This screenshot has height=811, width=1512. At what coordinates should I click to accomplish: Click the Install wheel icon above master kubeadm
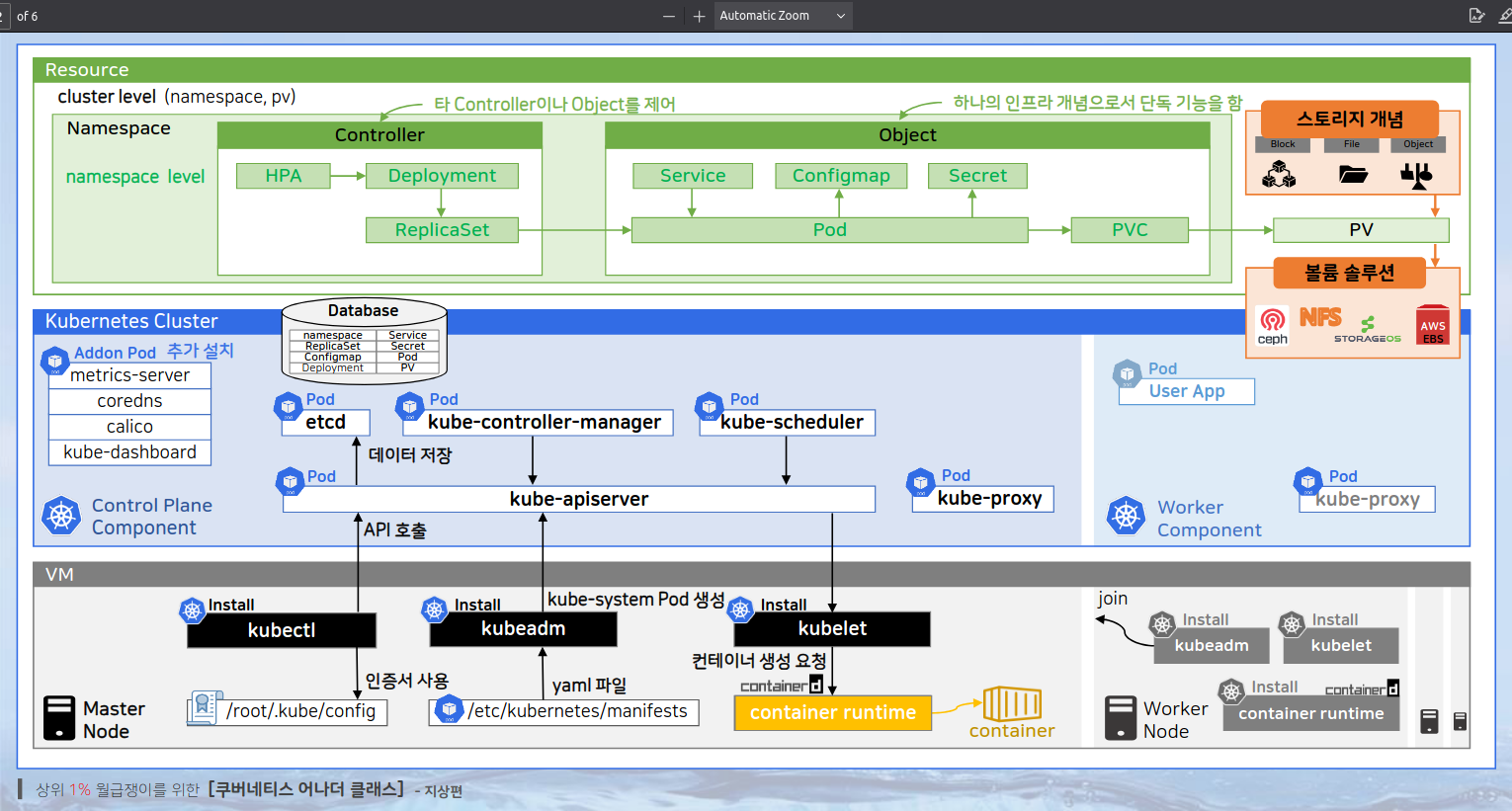tap(435, 609)
